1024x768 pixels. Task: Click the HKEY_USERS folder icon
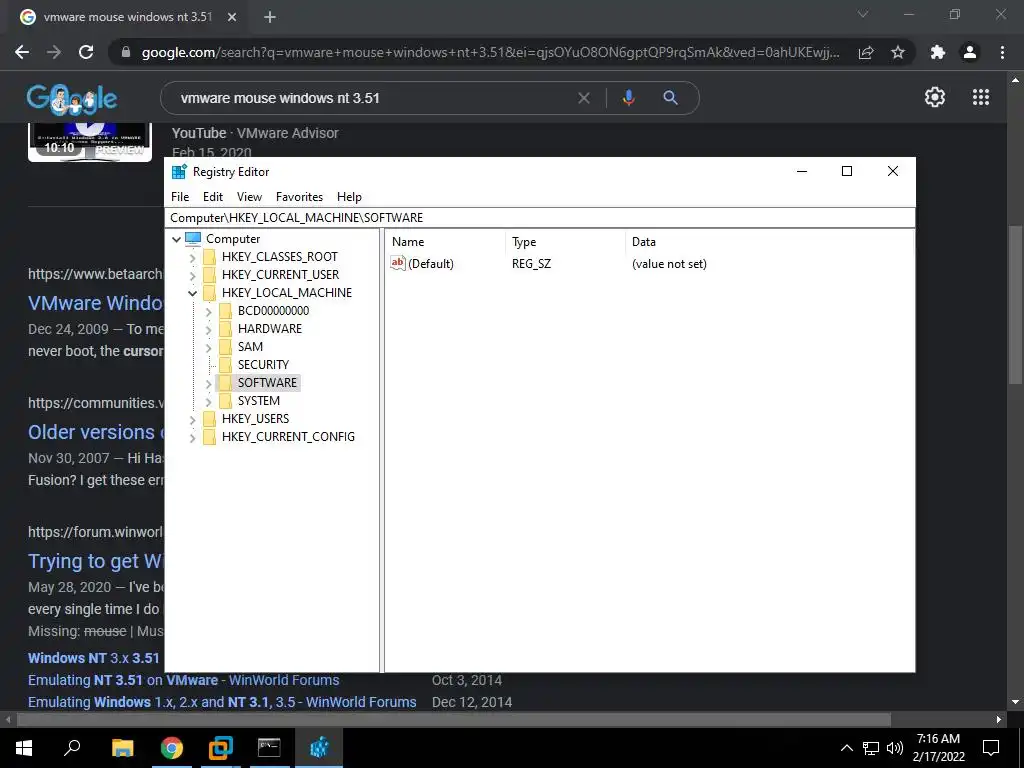(210, 419)
